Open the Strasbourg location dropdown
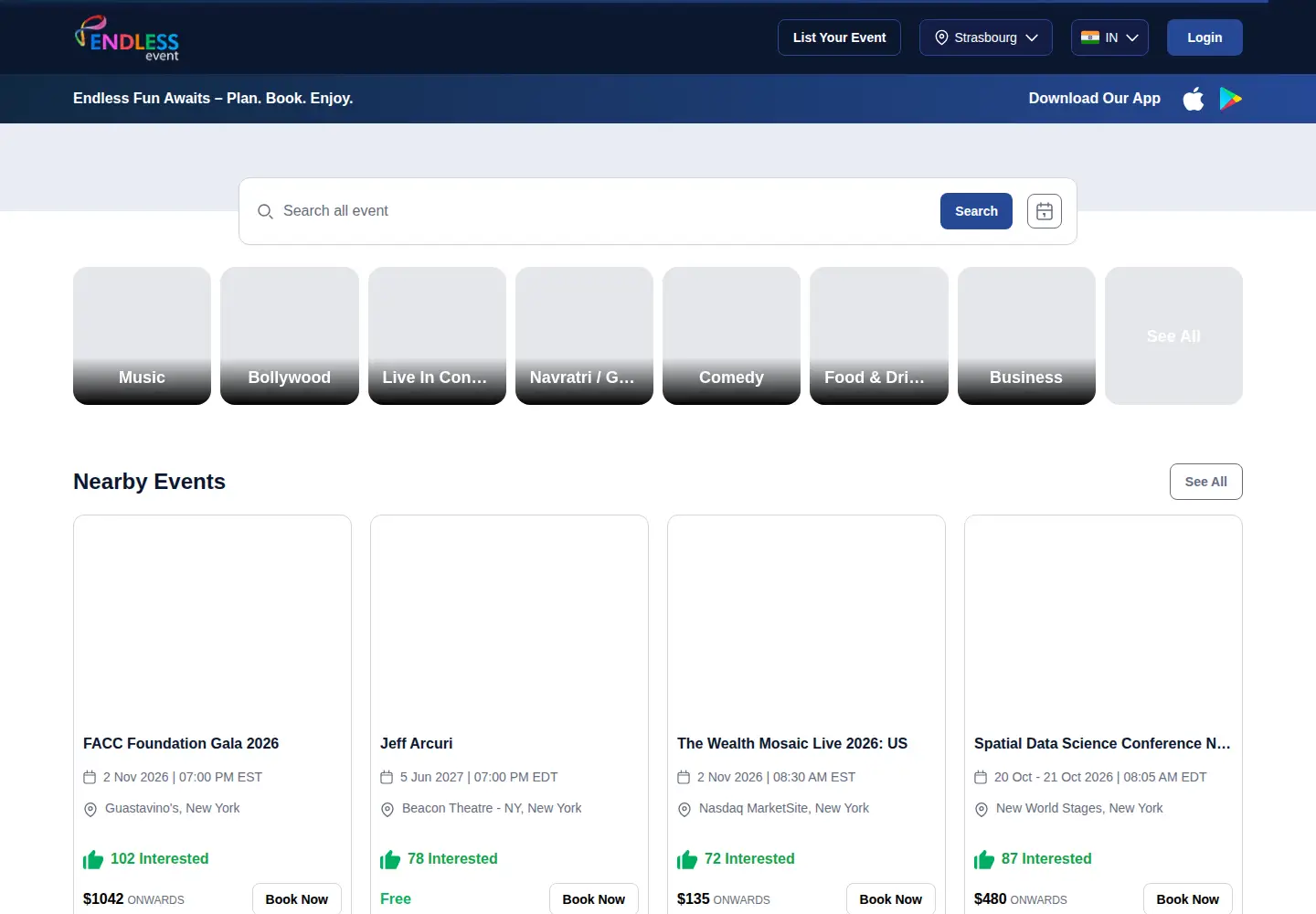Viewport: 1316px width, 914px height. click(986, 37)
